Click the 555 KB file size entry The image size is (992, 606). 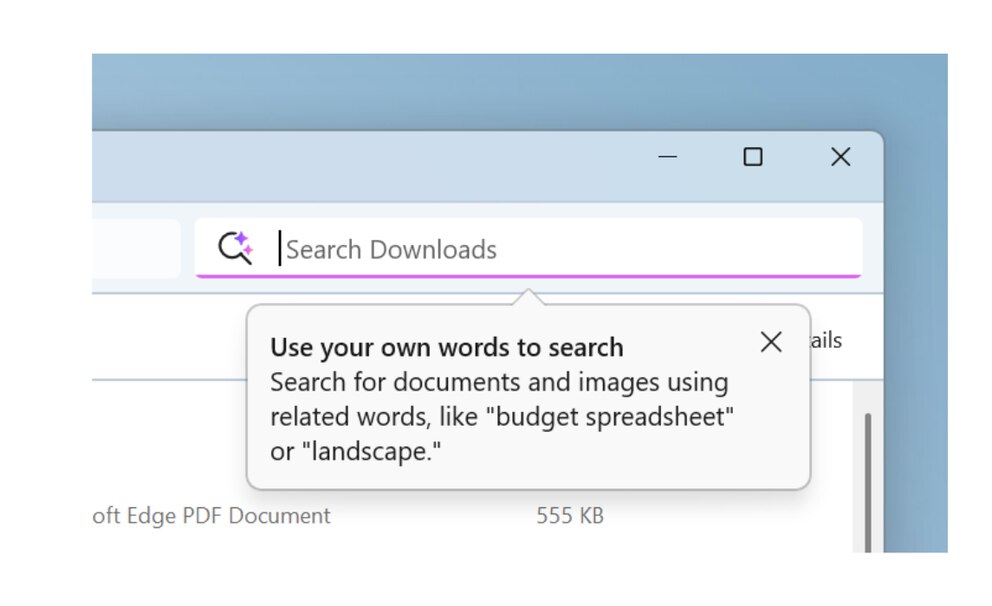coord(570,516)
